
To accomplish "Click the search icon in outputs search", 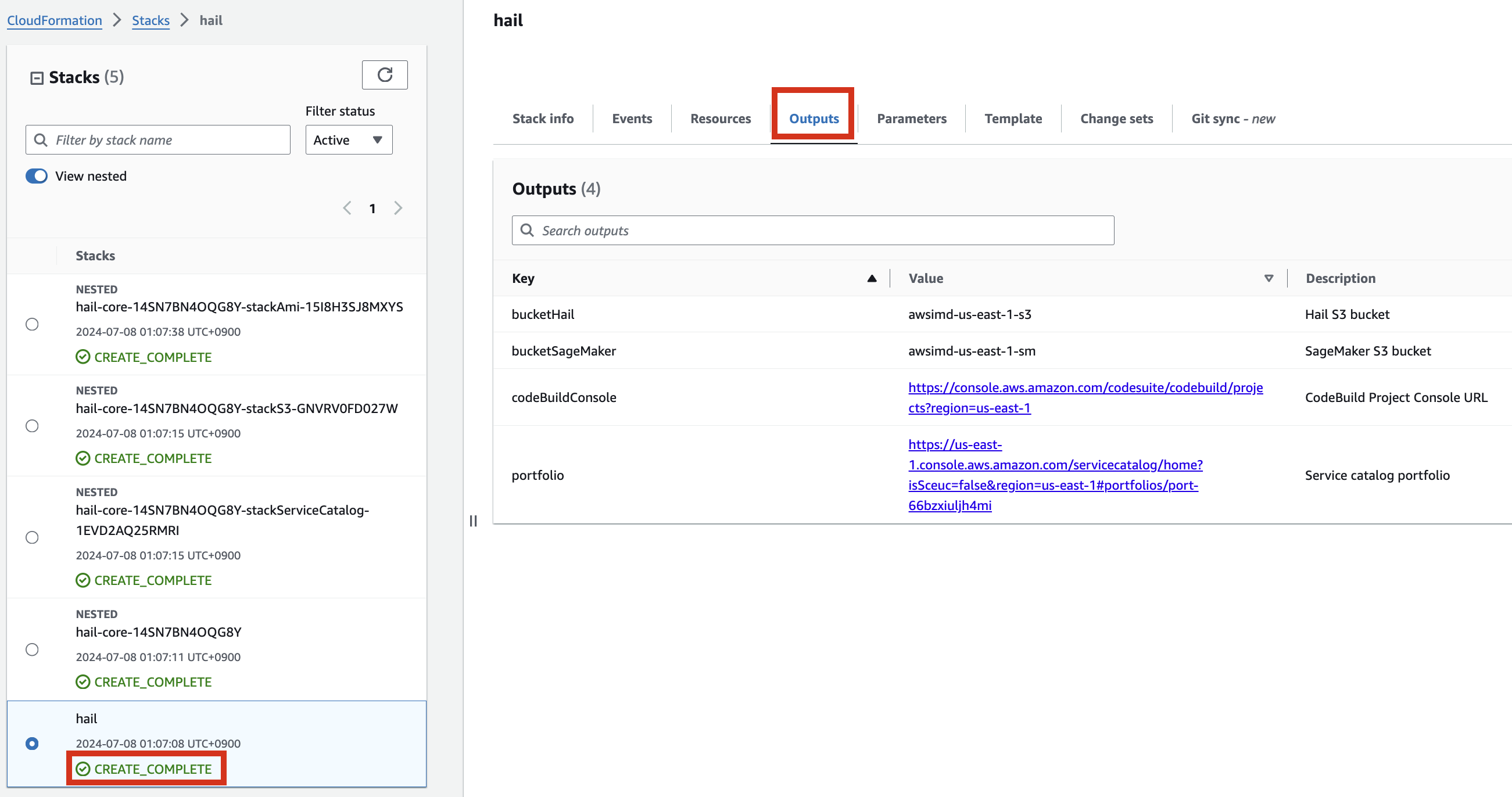I will click(x=527, y=231).
